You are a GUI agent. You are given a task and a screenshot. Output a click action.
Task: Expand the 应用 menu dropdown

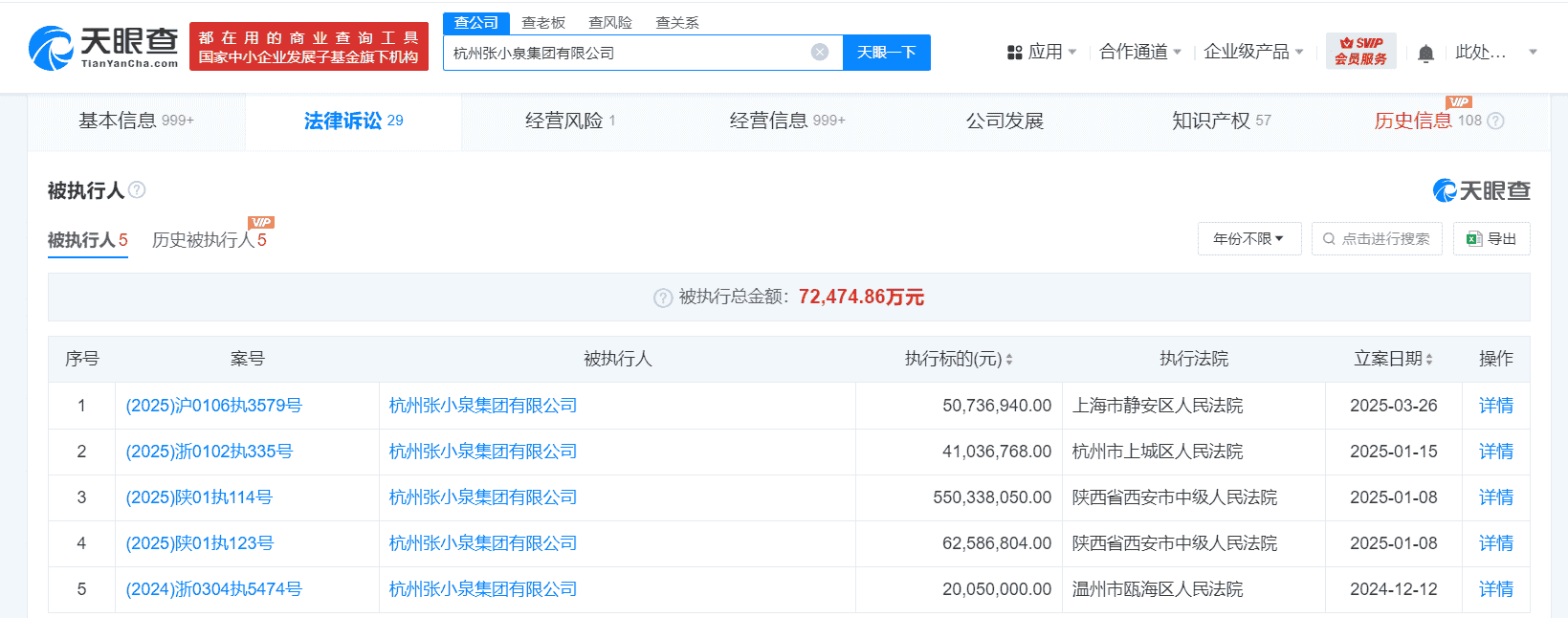click(1043, 52)
